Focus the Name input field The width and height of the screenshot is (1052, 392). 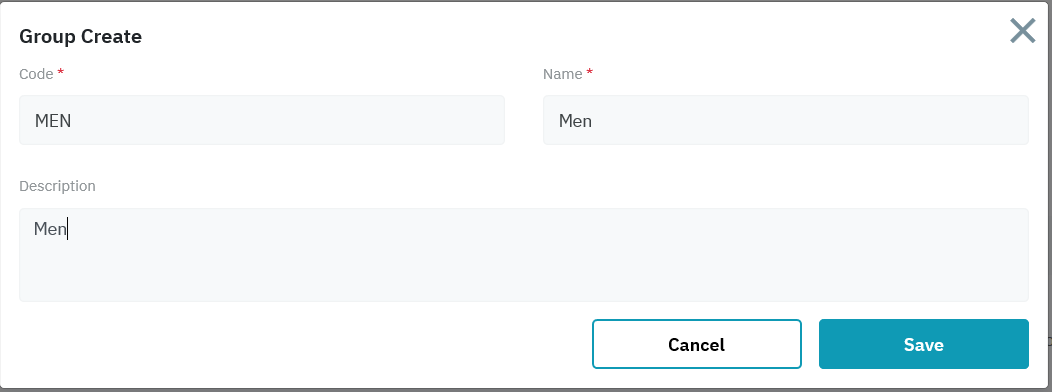pos(786,119)
